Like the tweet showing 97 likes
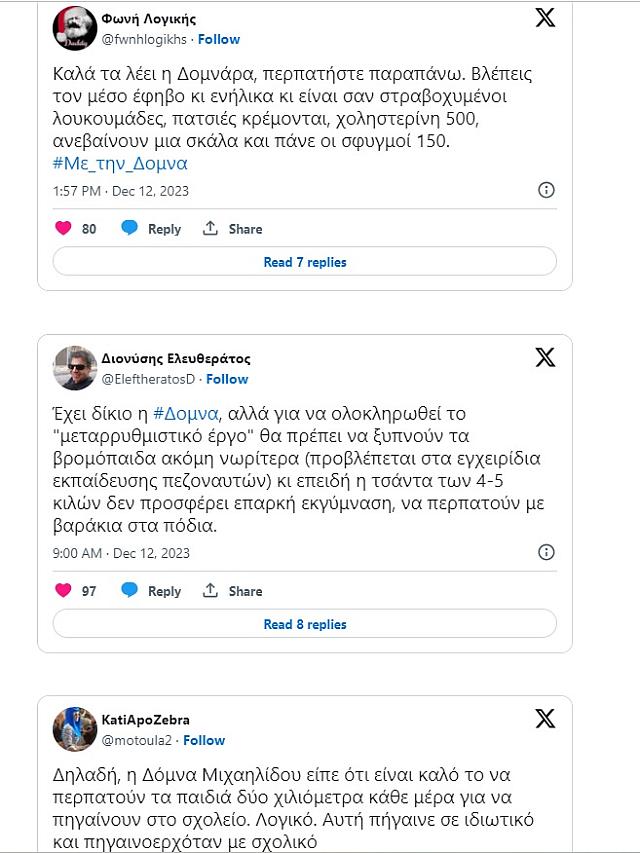The image size is (640, 853). (x=64, y=590)
